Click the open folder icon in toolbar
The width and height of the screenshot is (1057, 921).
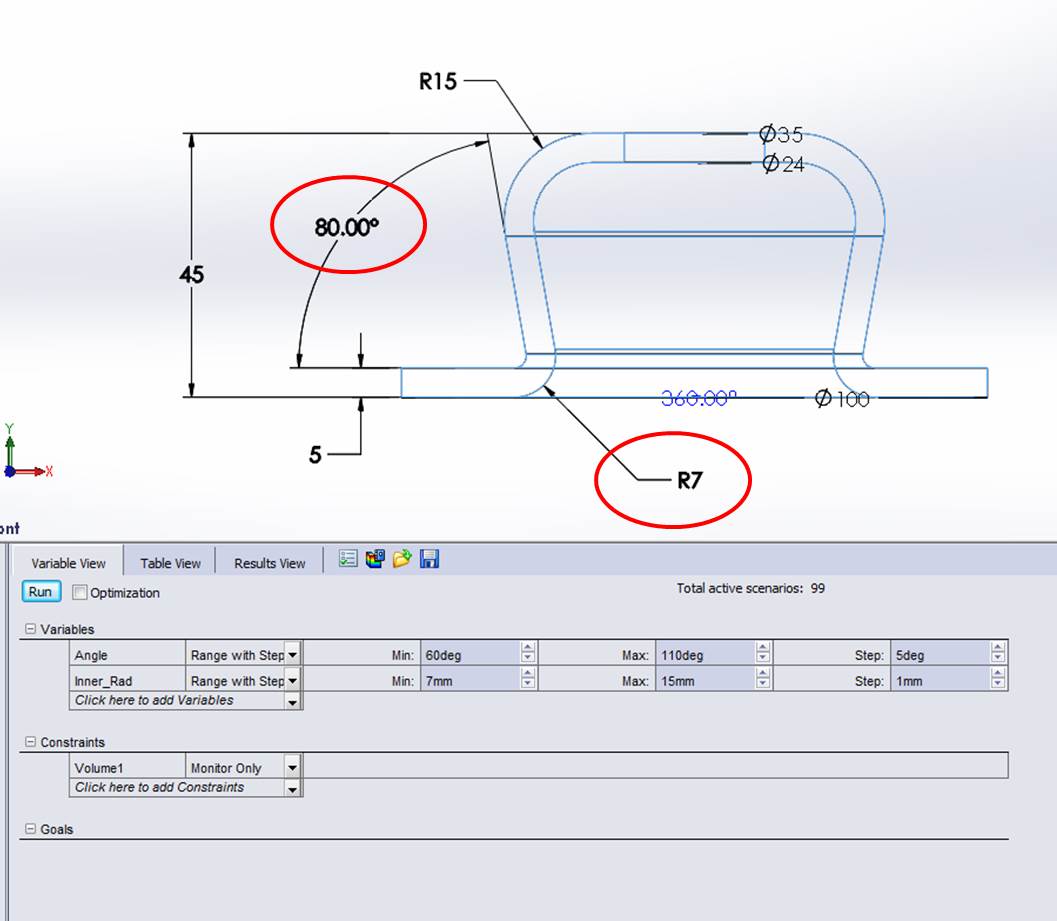(x=402, y=560)
